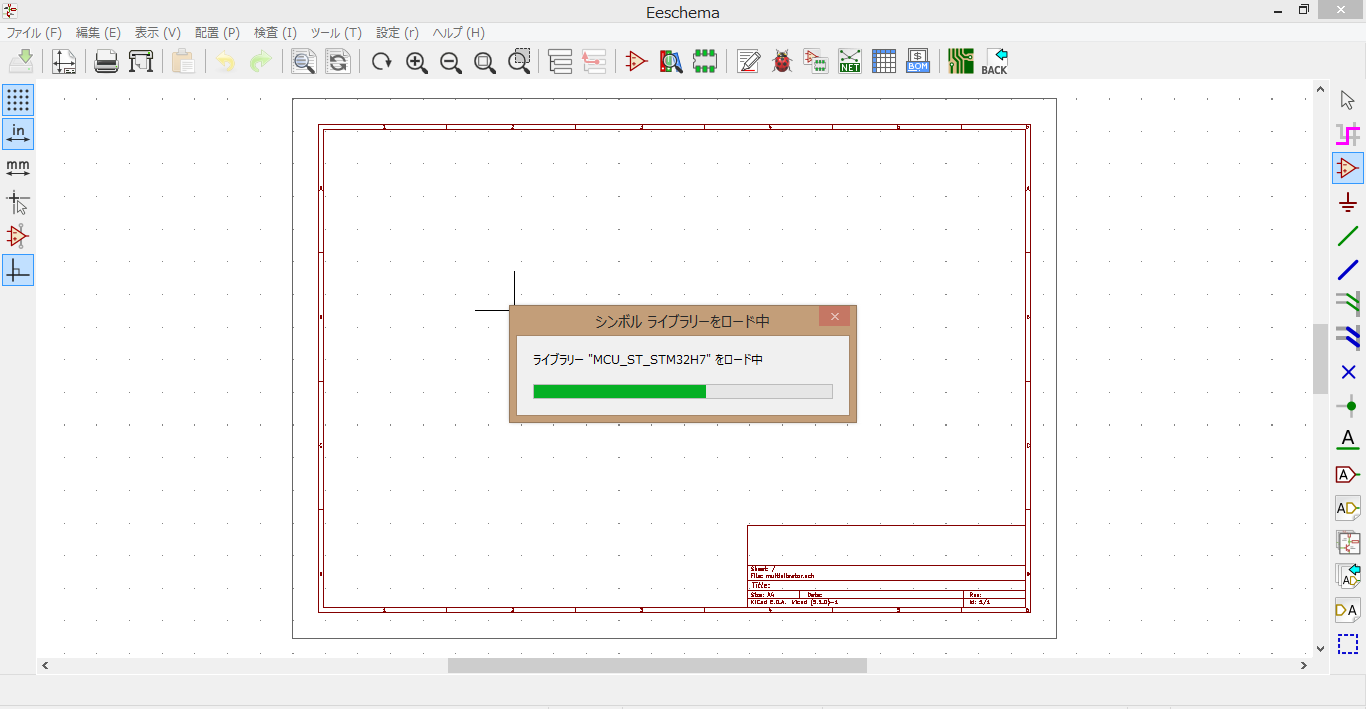1366x709 pixels.
Task: Open the 編集 (E) menu
Action: click(98, 33)
